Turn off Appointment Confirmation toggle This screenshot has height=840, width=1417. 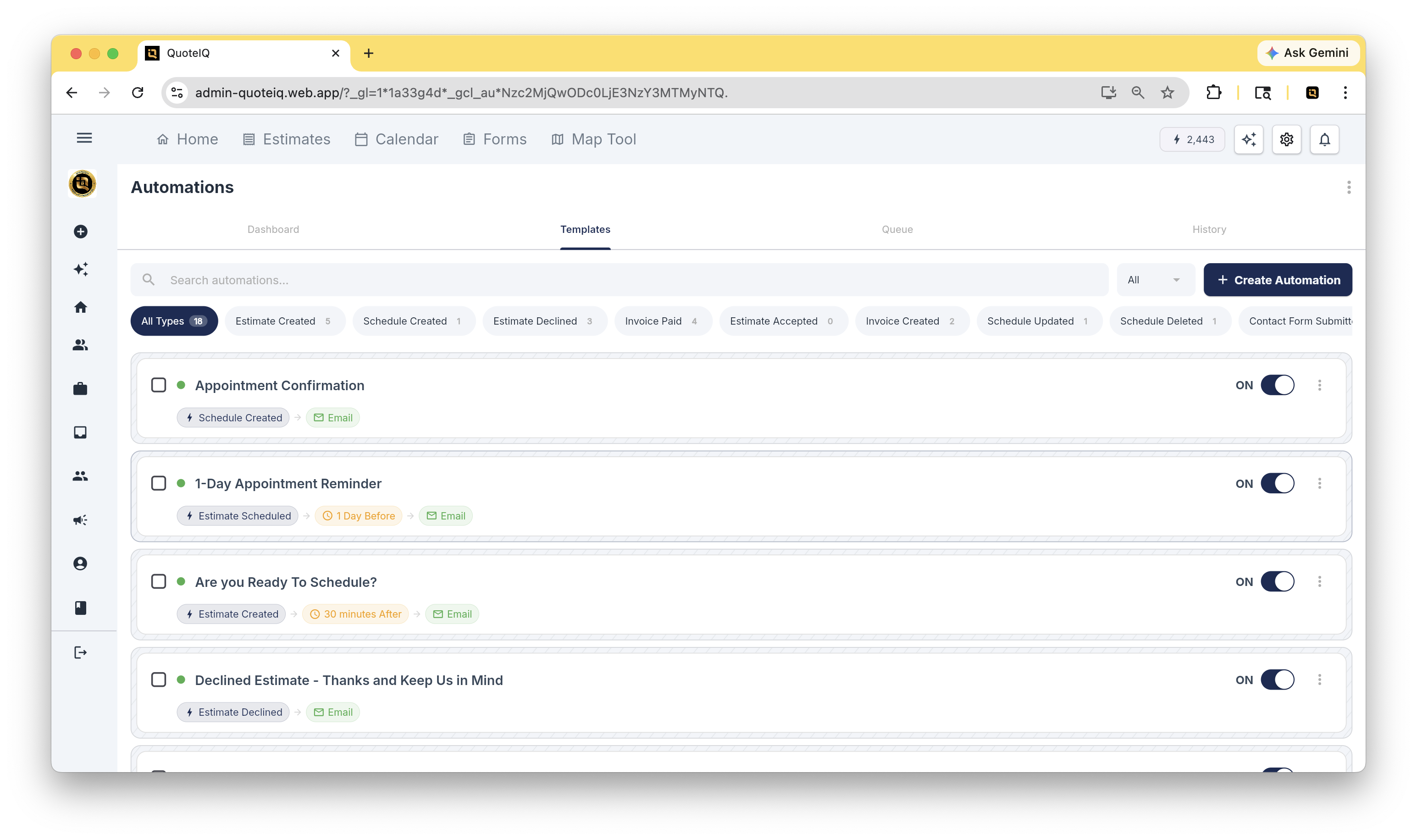pyautogui.click(x=1277, y=385)
